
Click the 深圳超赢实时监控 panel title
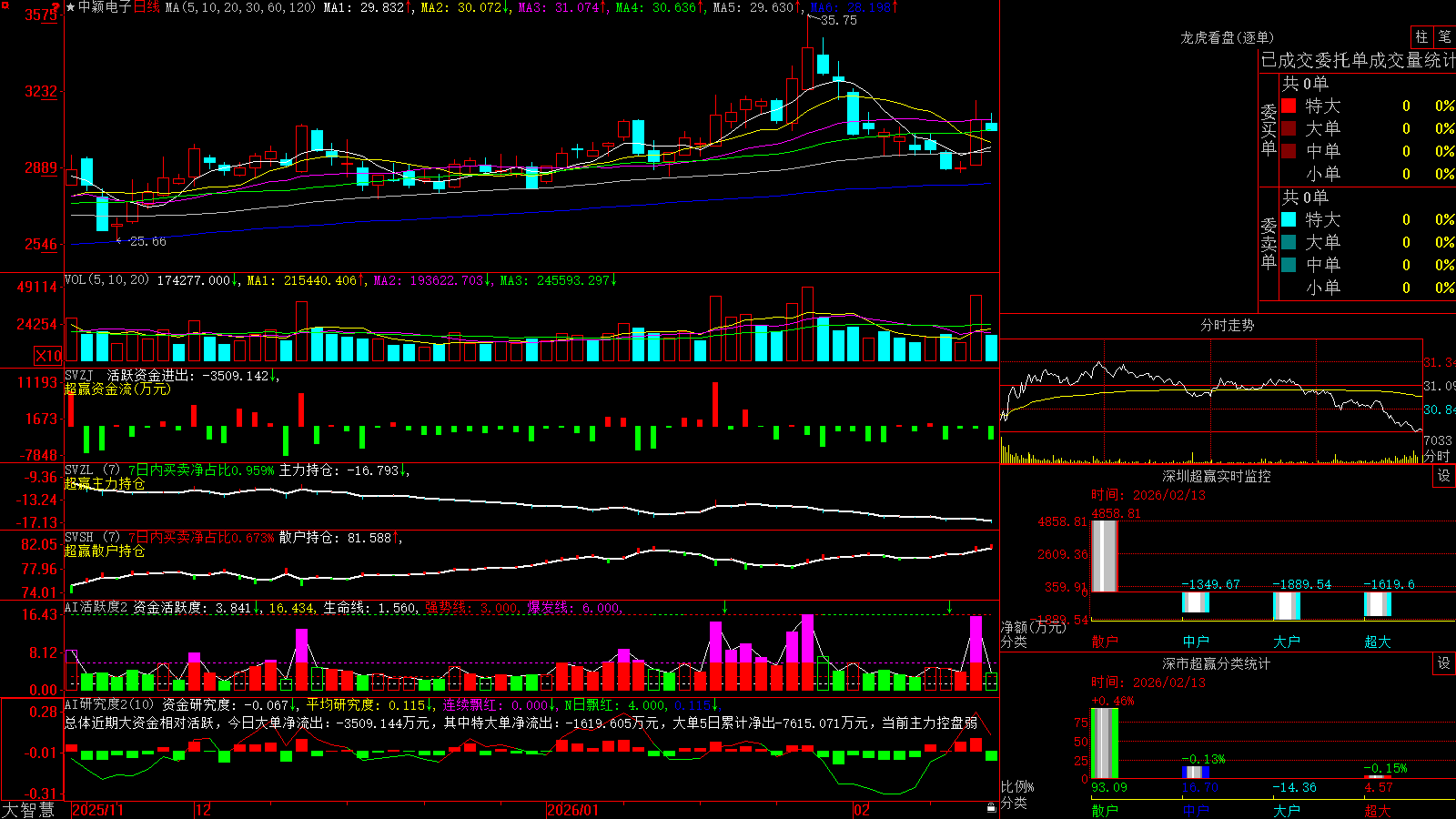(x=1217, y=476)
